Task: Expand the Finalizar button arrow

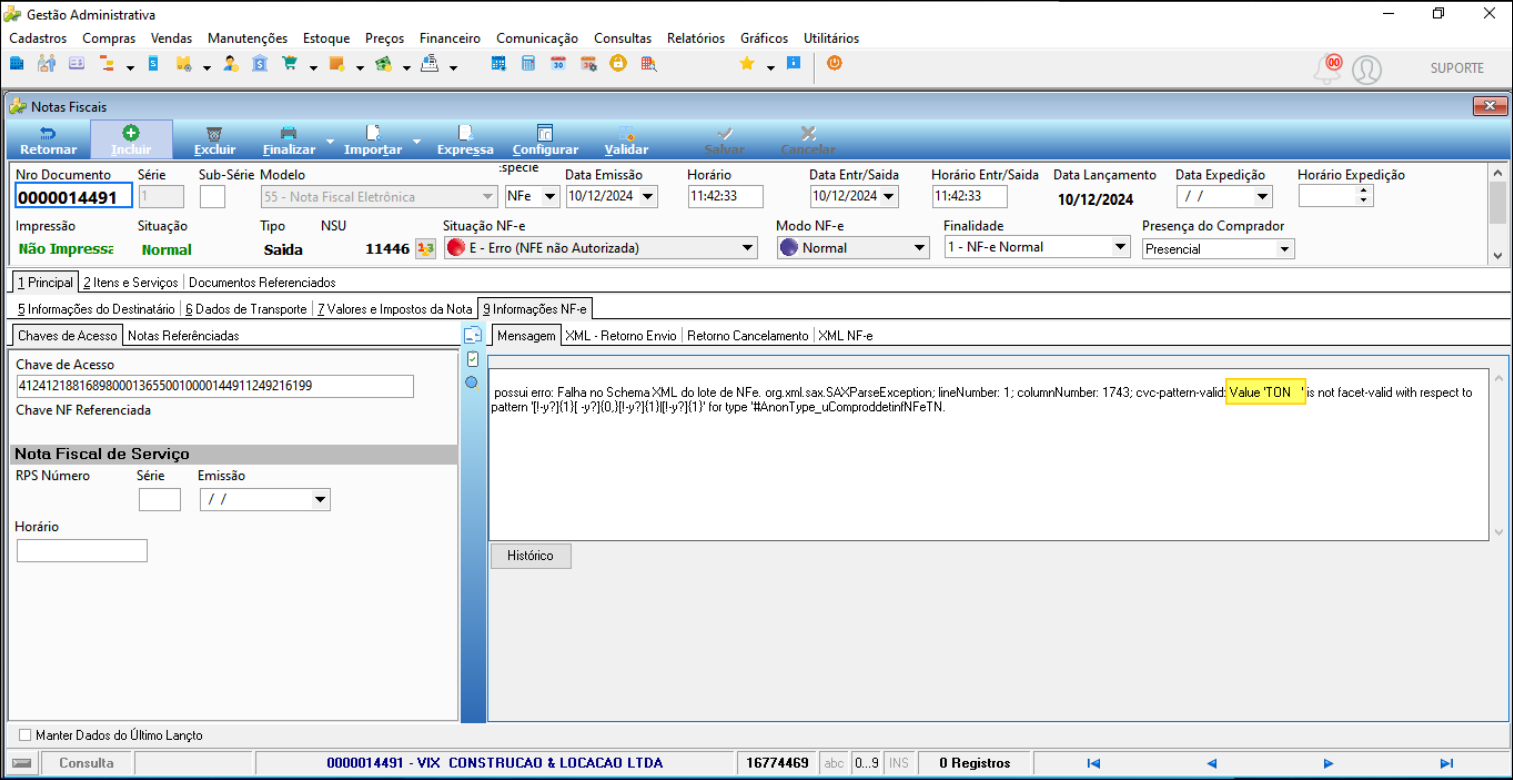Action: (x=330, y=141)
